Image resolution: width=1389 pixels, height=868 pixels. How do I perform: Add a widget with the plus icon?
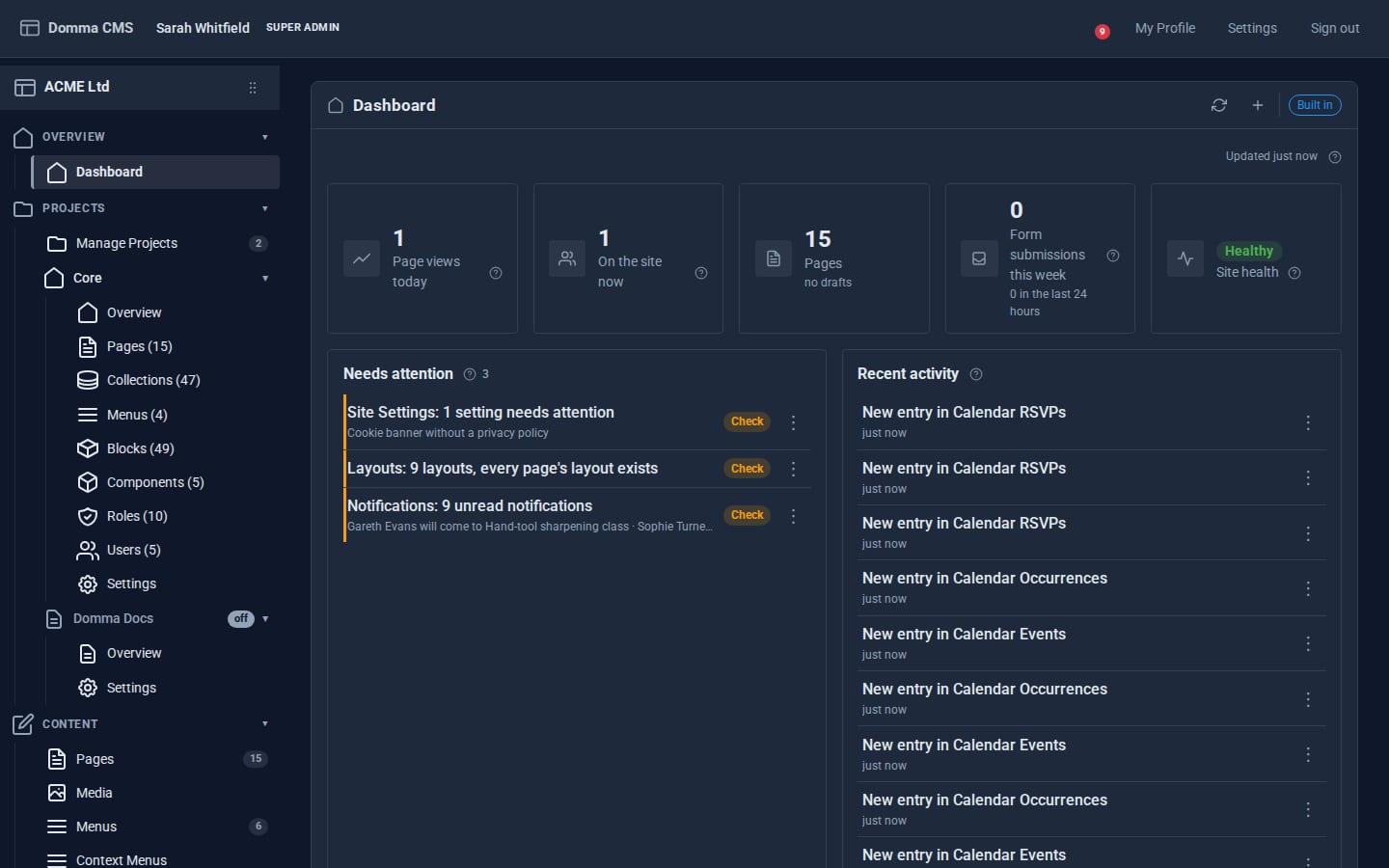tap(1258, 105)
